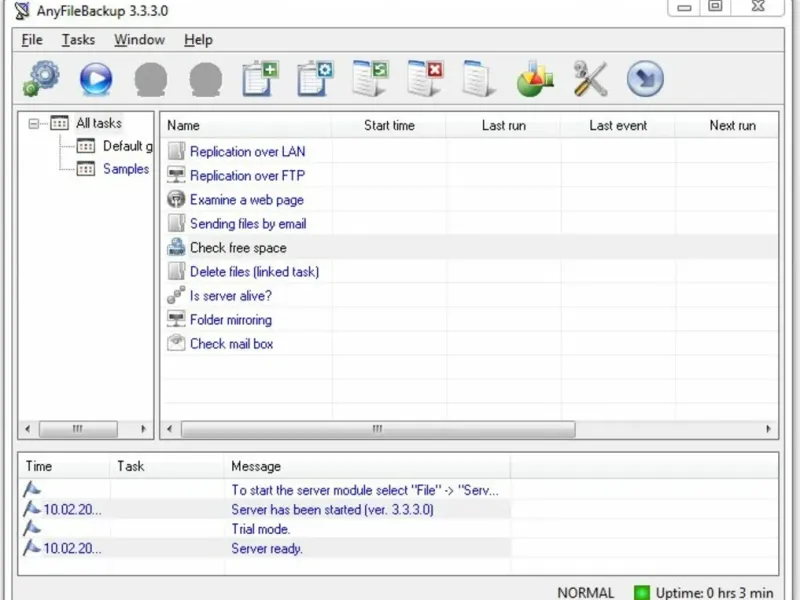Select the Folder mirroring task
The width and height of the screenshot is (800, 600).
[231, 319]
